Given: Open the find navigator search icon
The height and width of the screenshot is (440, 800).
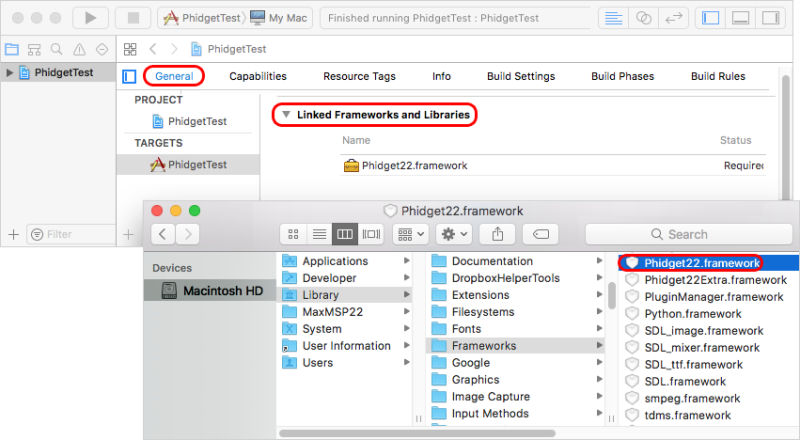Looking at the screenshot, I should click(57, 49).
